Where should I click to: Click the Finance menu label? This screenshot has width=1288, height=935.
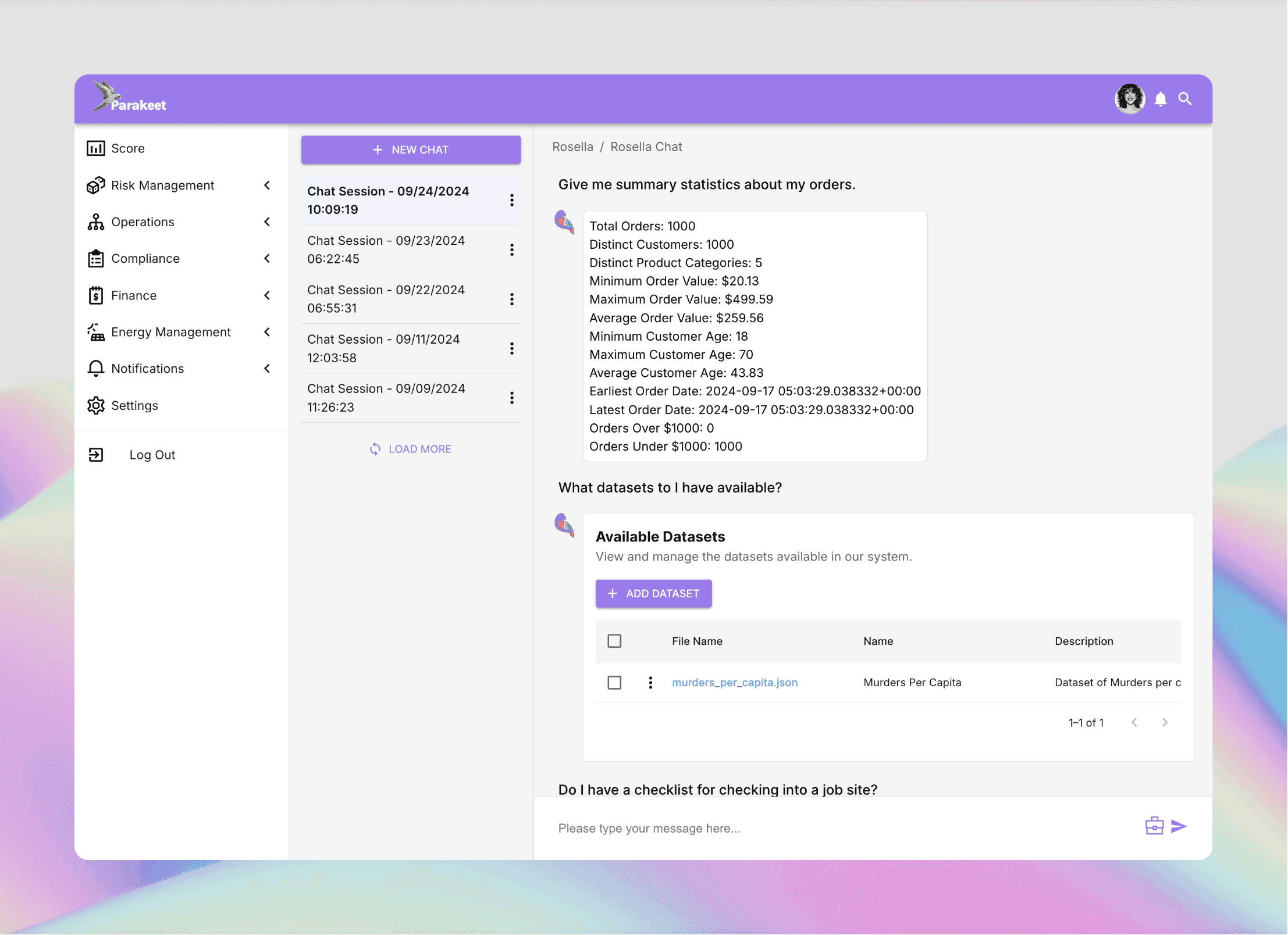(134, 295)
